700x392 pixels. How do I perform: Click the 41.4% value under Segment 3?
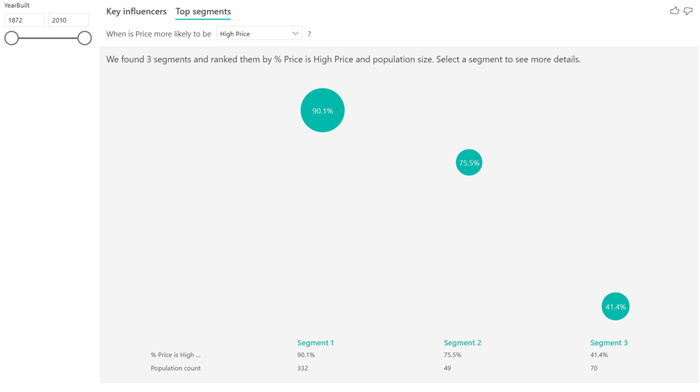coord(599,355)
